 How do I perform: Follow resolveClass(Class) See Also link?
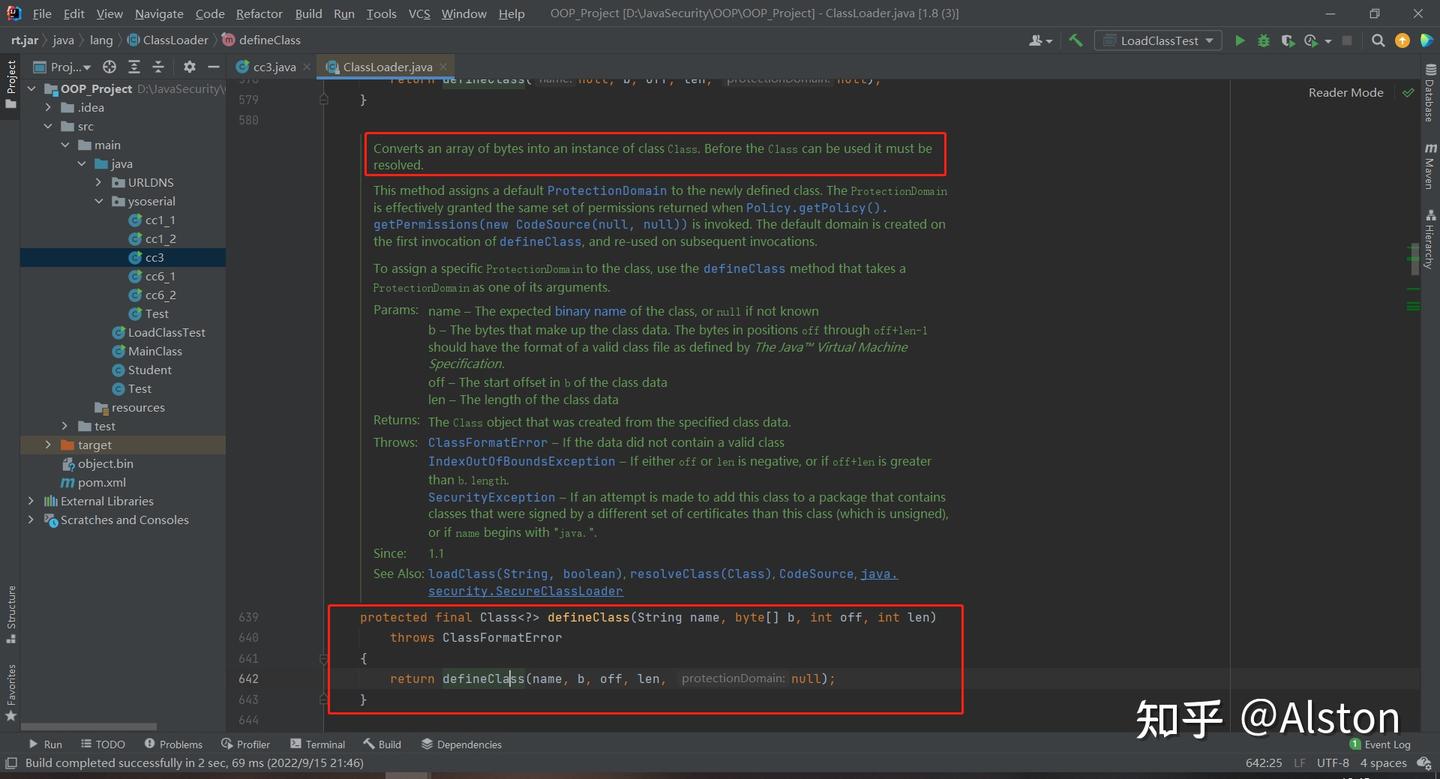coord(701,574)
